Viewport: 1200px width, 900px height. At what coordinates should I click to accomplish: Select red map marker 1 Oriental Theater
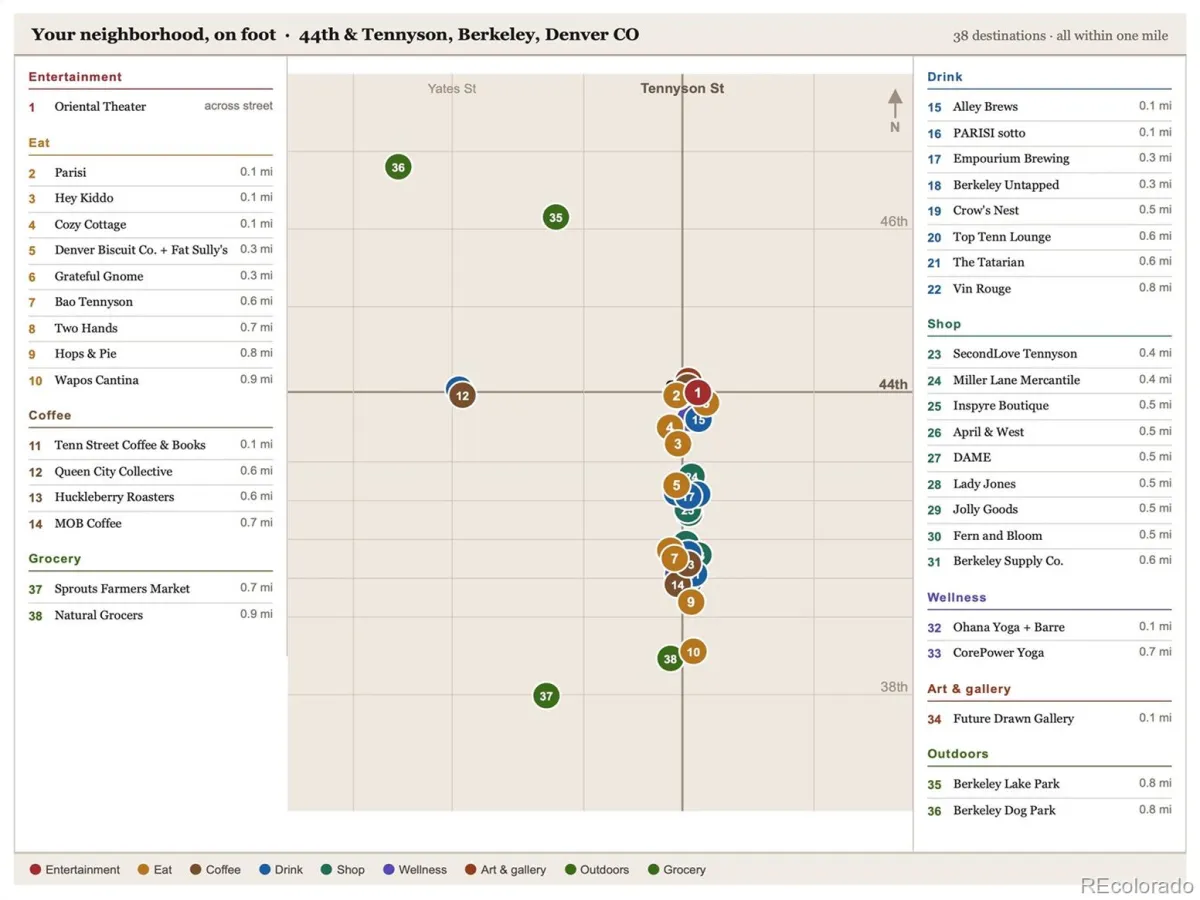tap(698, 393)
